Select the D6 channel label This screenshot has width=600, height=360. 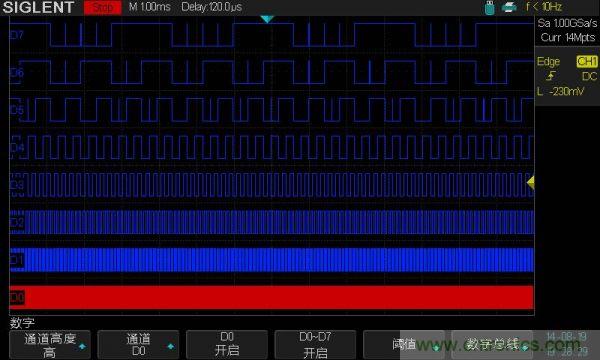[x=16, y=72]
